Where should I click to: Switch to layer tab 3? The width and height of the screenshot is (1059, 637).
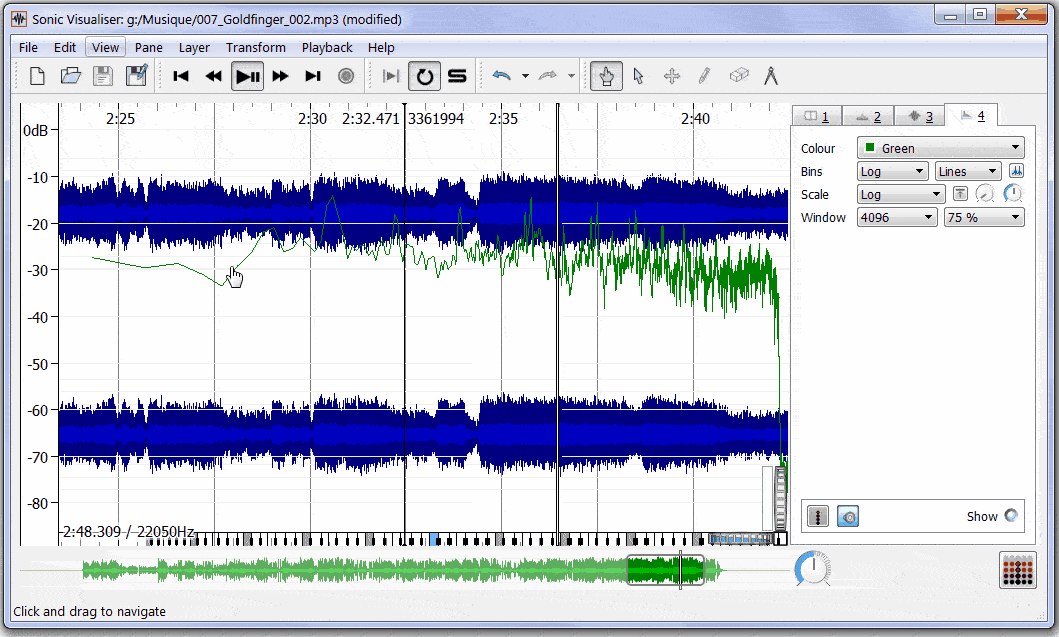point(920,116)
